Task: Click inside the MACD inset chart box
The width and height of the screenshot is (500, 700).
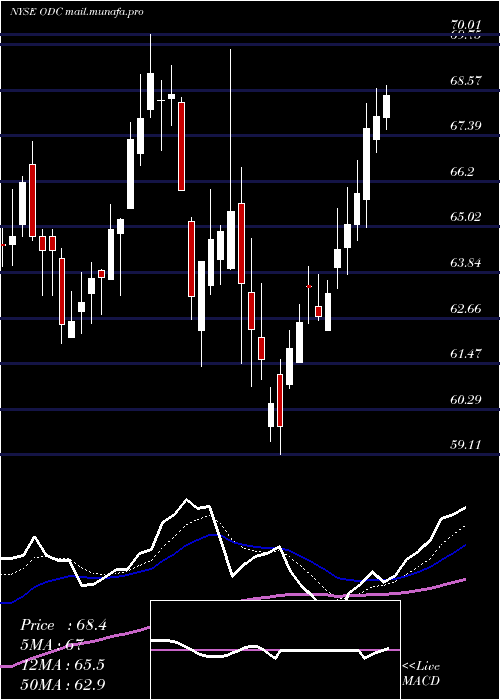Action: tap(275, 650)
